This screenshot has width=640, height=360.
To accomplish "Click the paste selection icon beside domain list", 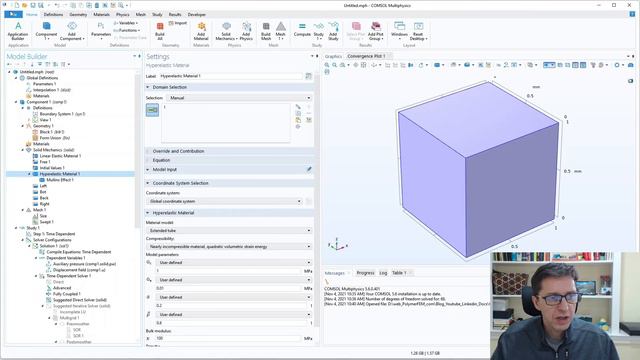I will 298,120.
